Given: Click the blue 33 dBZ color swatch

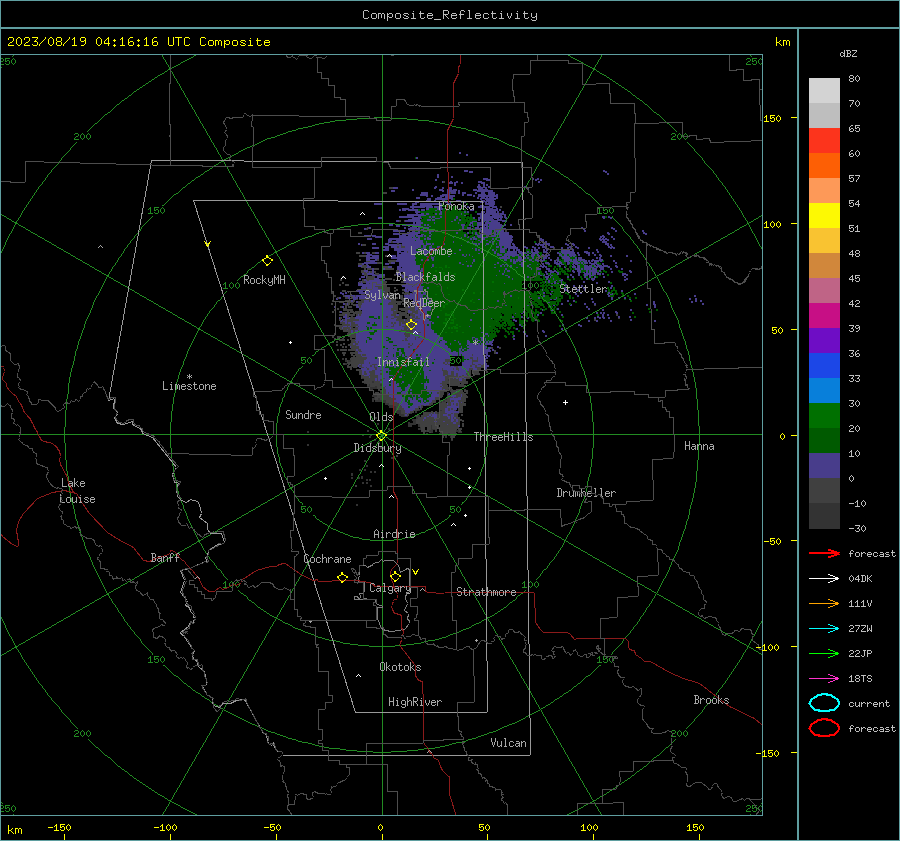Looking at the screenshot, I should click(824, 365).
